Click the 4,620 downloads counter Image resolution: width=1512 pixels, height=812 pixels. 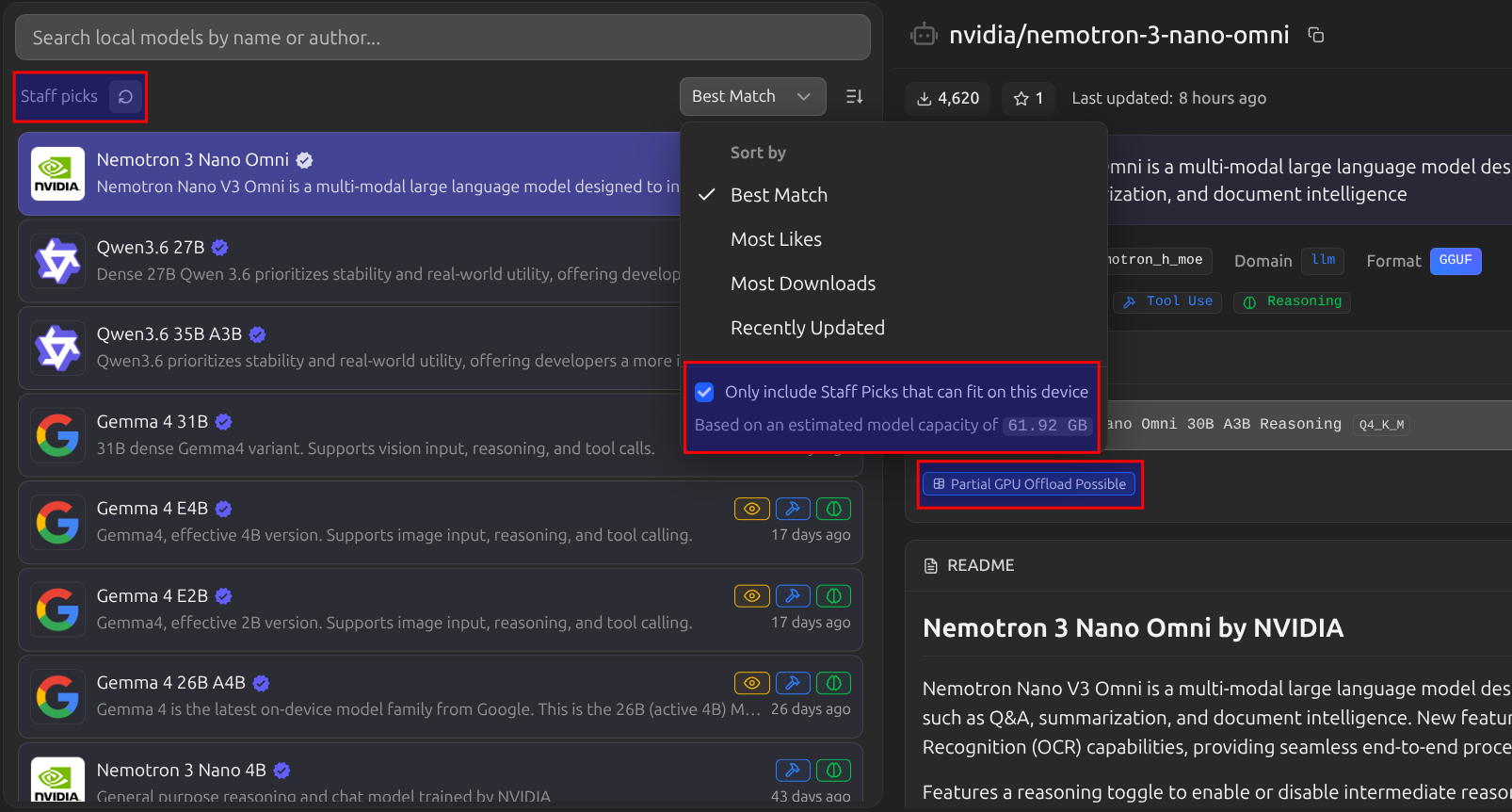[948, 98]
